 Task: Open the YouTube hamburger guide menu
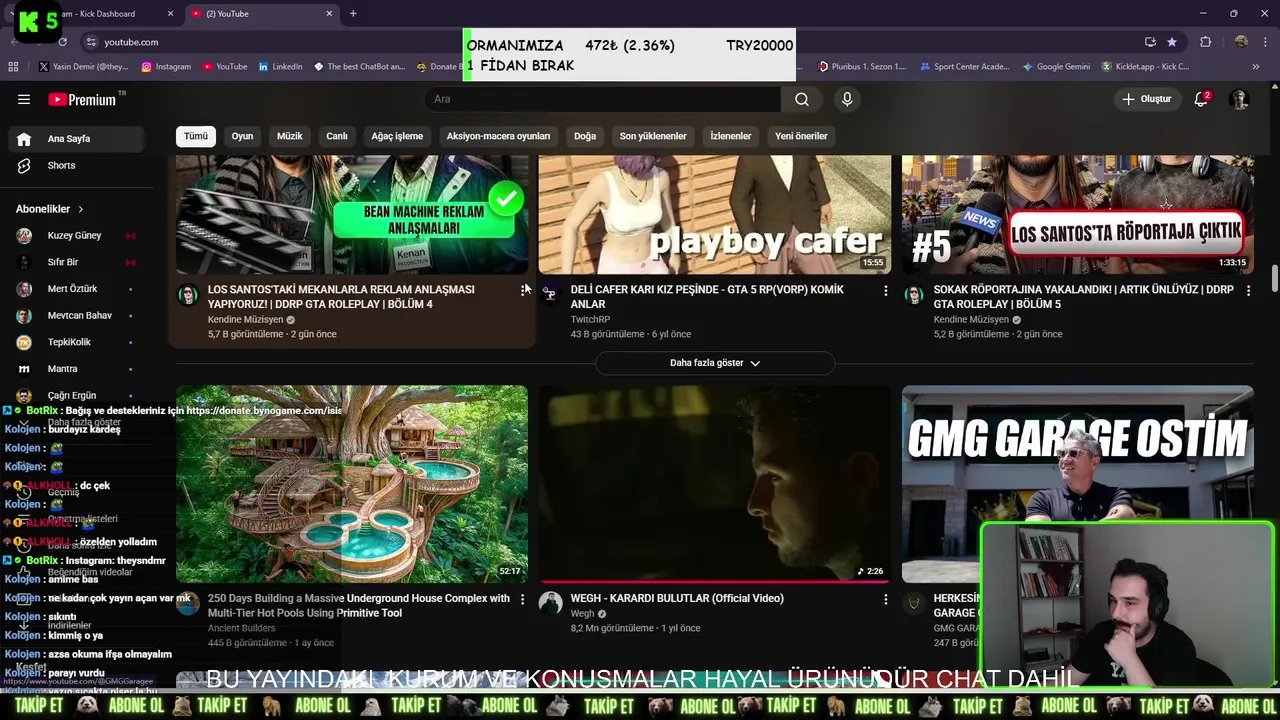pos(24,99)
